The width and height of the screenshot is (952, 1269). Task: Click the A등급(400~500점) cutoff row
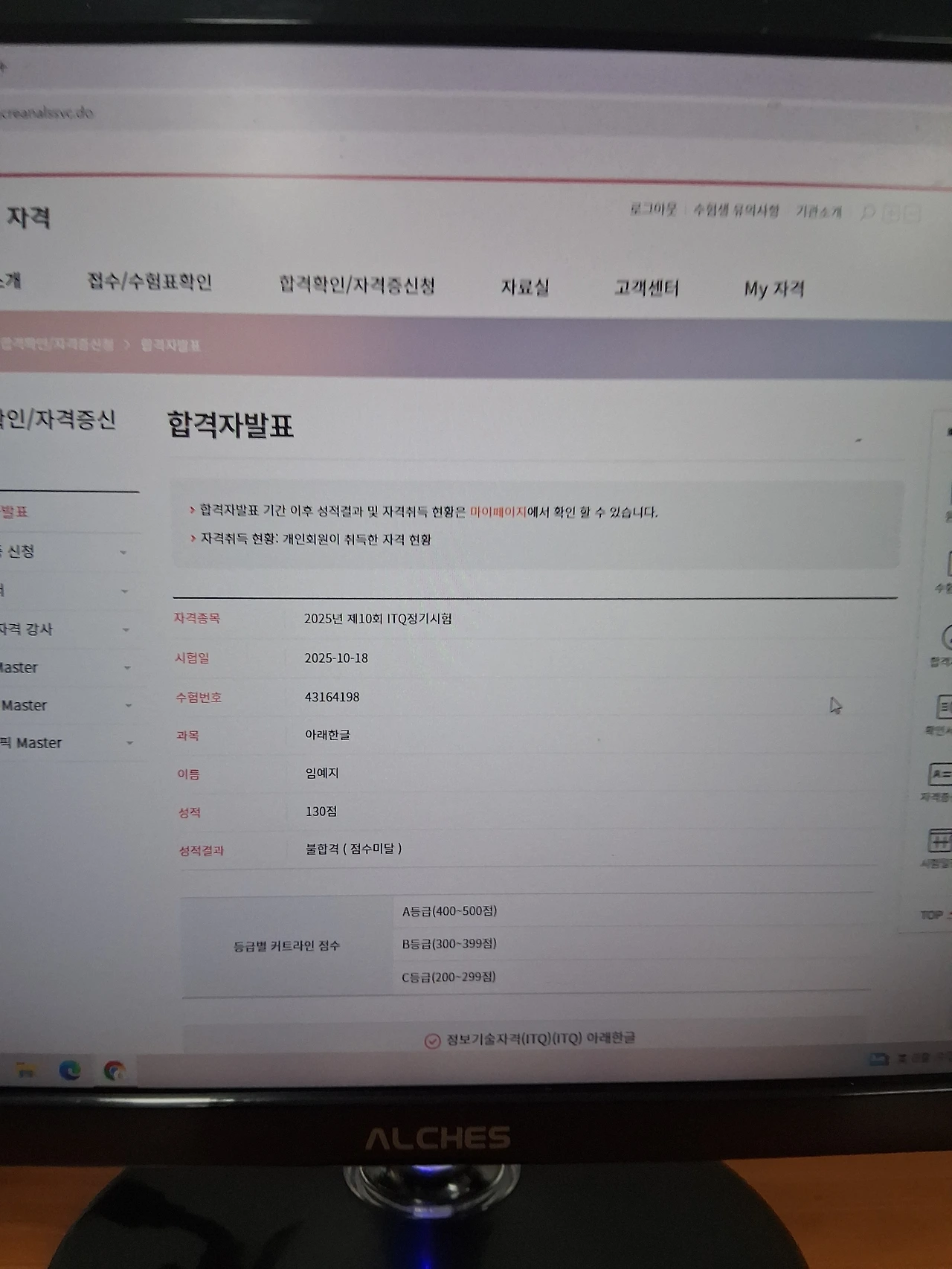click(633, 910)
